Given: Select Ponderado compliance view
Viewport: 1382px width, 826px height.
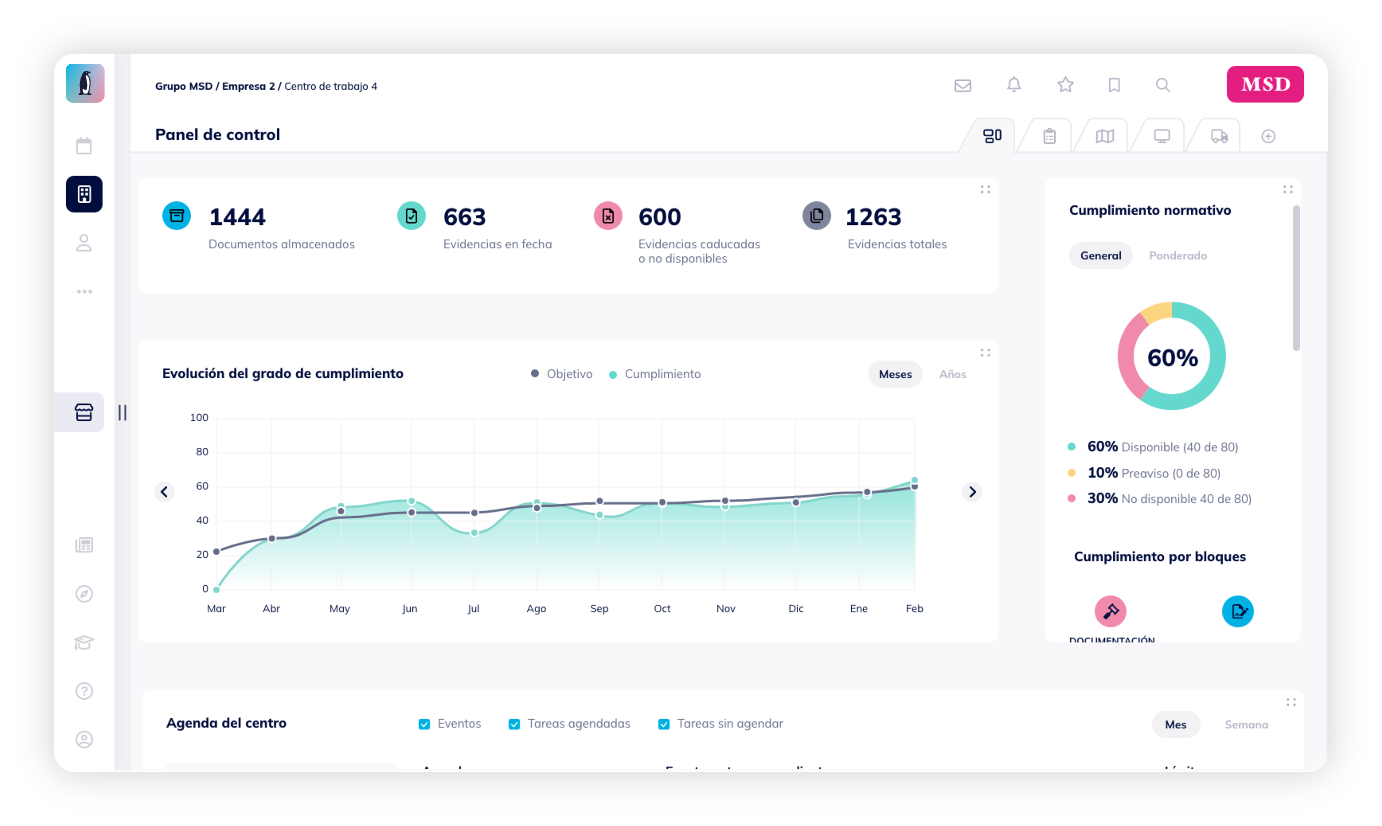Looking at the screenshot, I should [x=1177, y=256].
